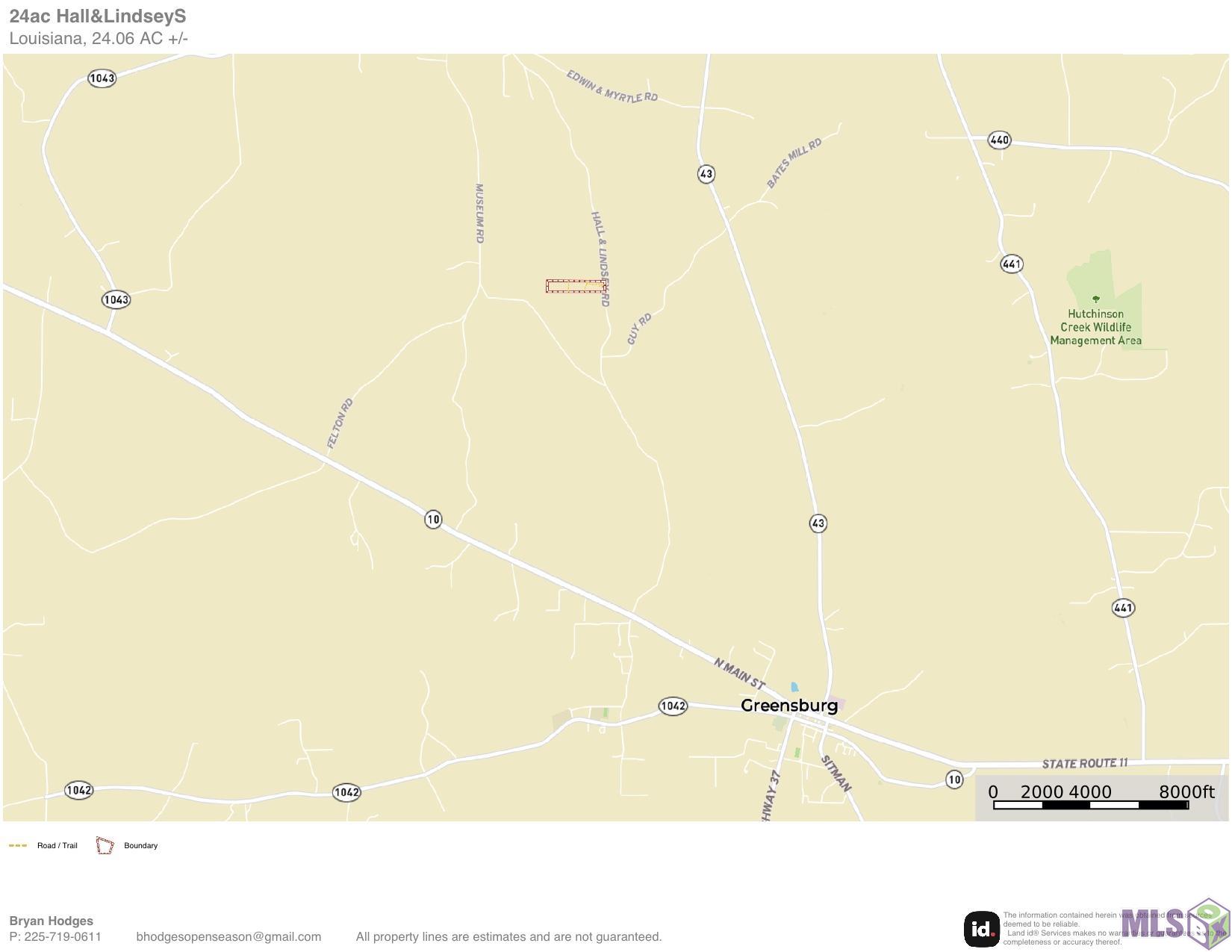The height and width of the screenshot is (952, 1232).
Task: Click the upper Highway 441 route shield
Action: coord(1012,264)
